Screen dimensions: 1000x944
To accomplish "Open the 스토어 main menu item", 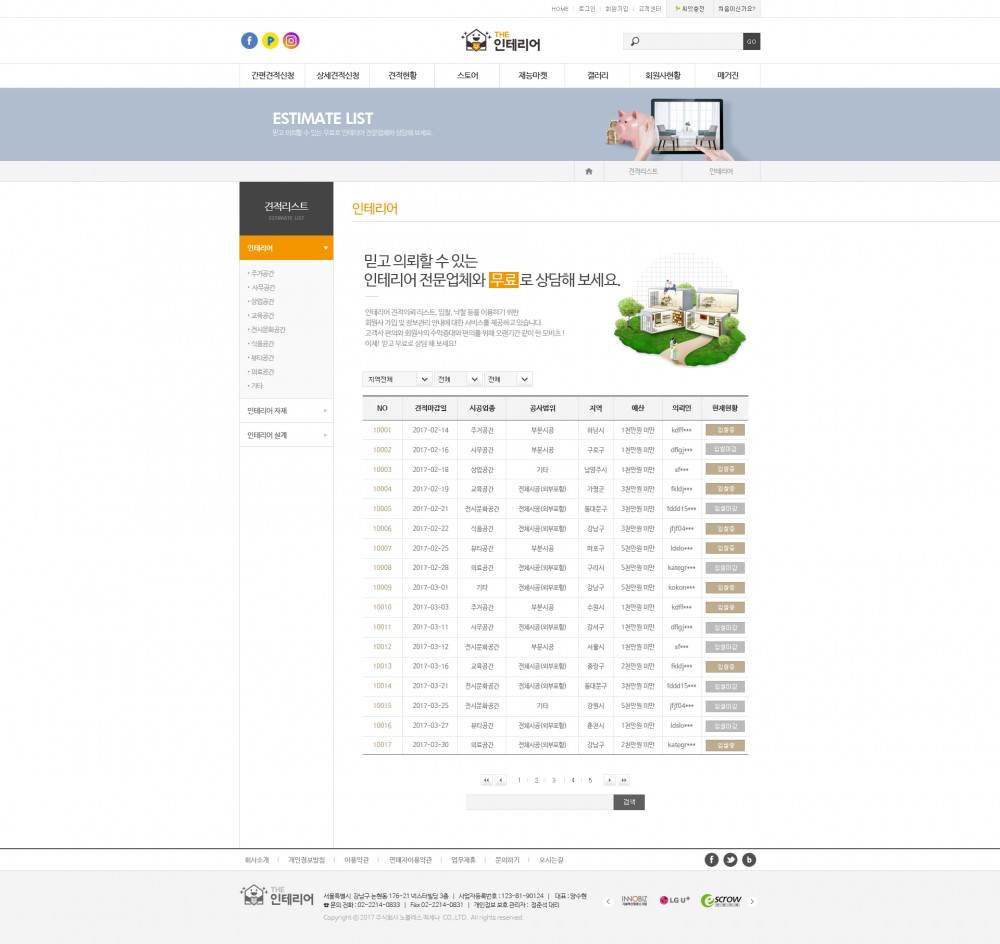I will (467, 76).
